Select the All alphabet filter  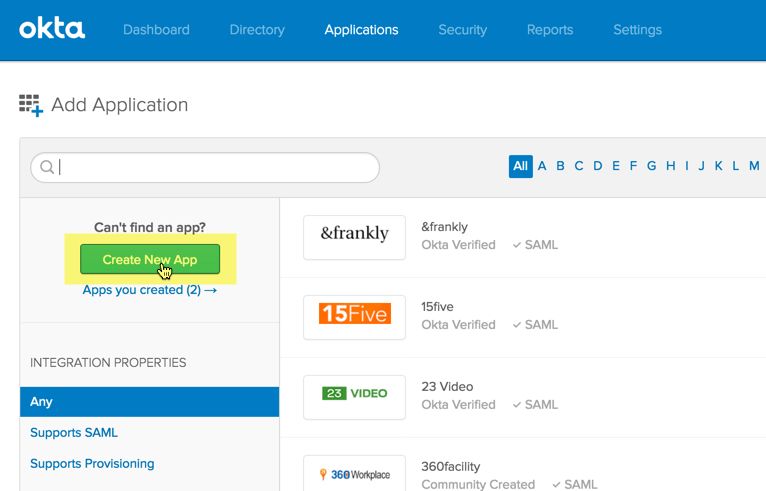coord(520,166)
